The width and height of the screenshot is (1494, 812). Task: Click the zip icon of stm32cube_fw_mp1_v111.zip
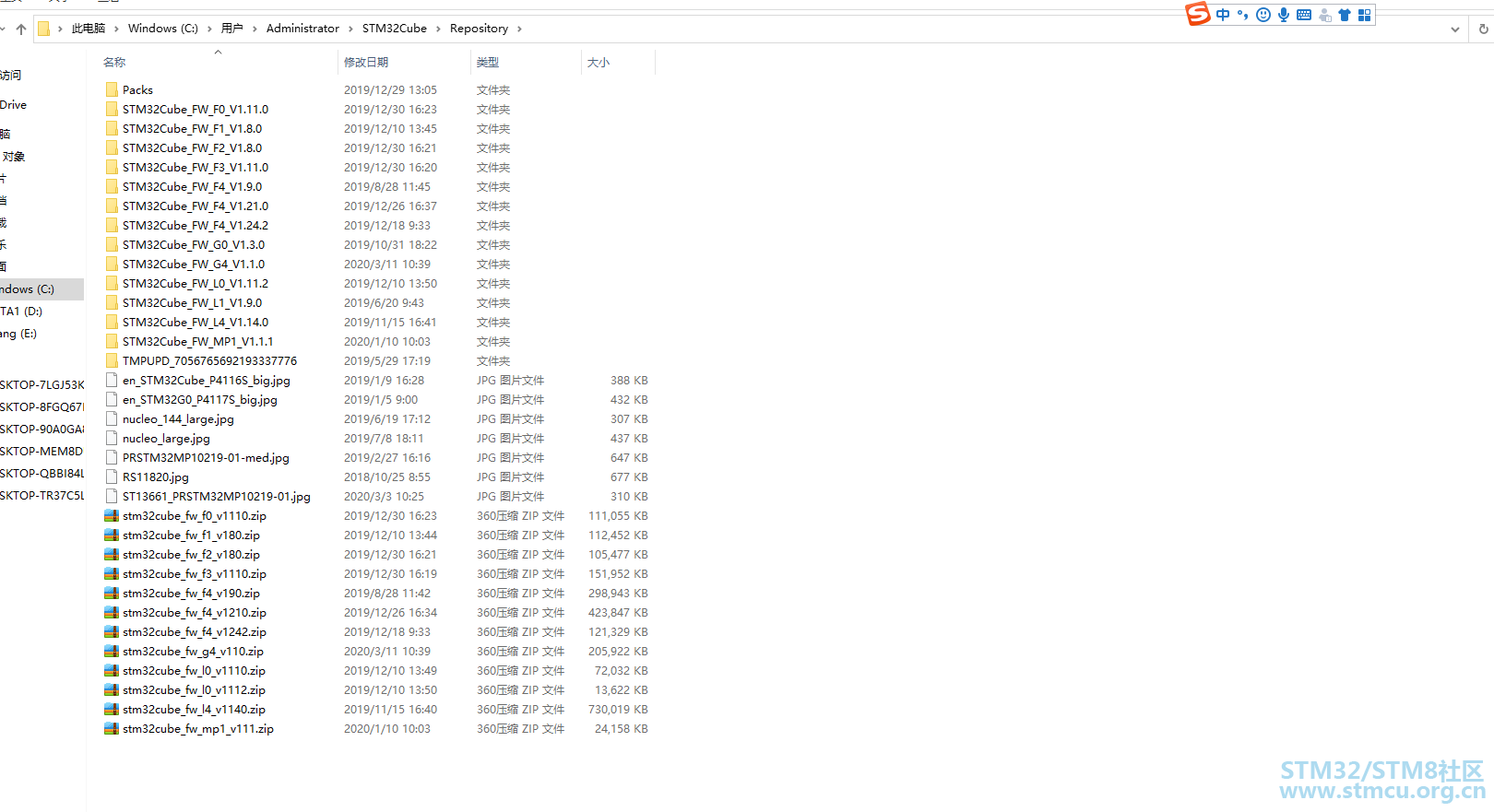point(112,728)
